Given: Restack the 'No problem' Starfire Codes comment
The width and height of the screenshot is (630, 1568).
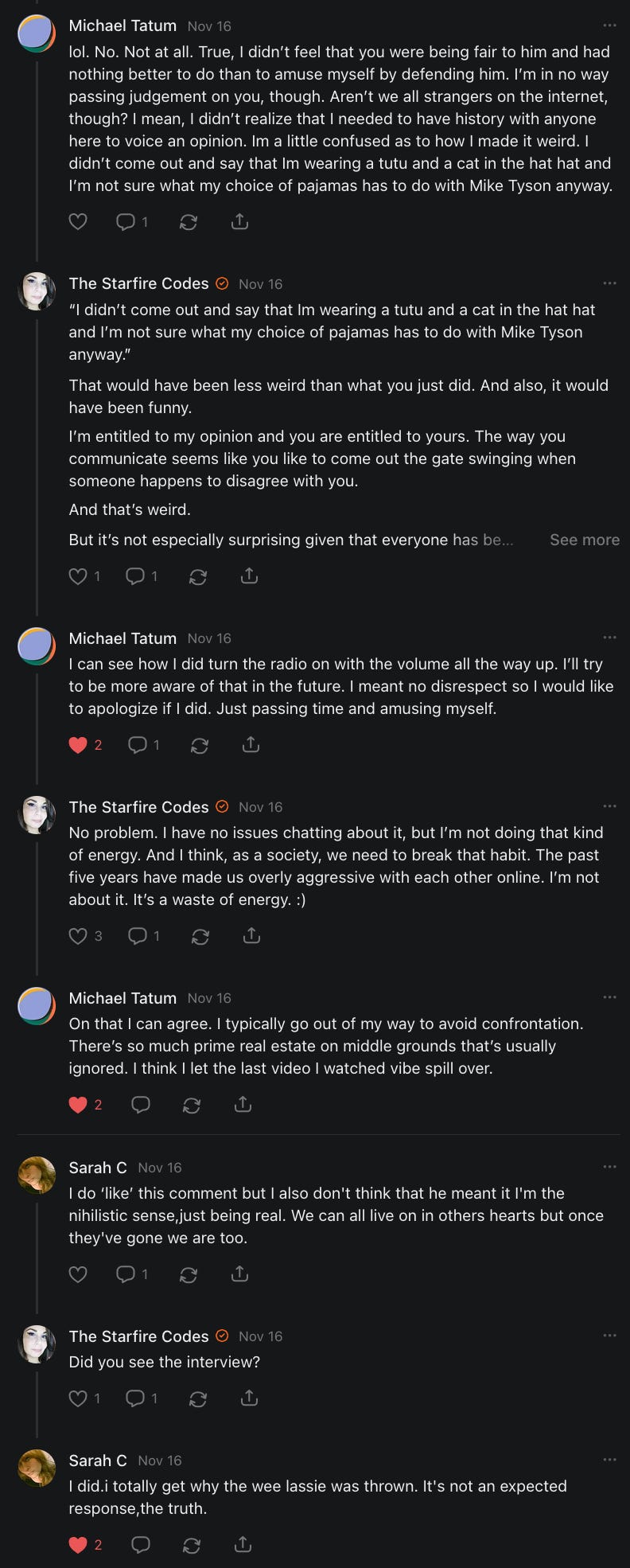Looking at the screenshot, I should (x=200, y=936).
